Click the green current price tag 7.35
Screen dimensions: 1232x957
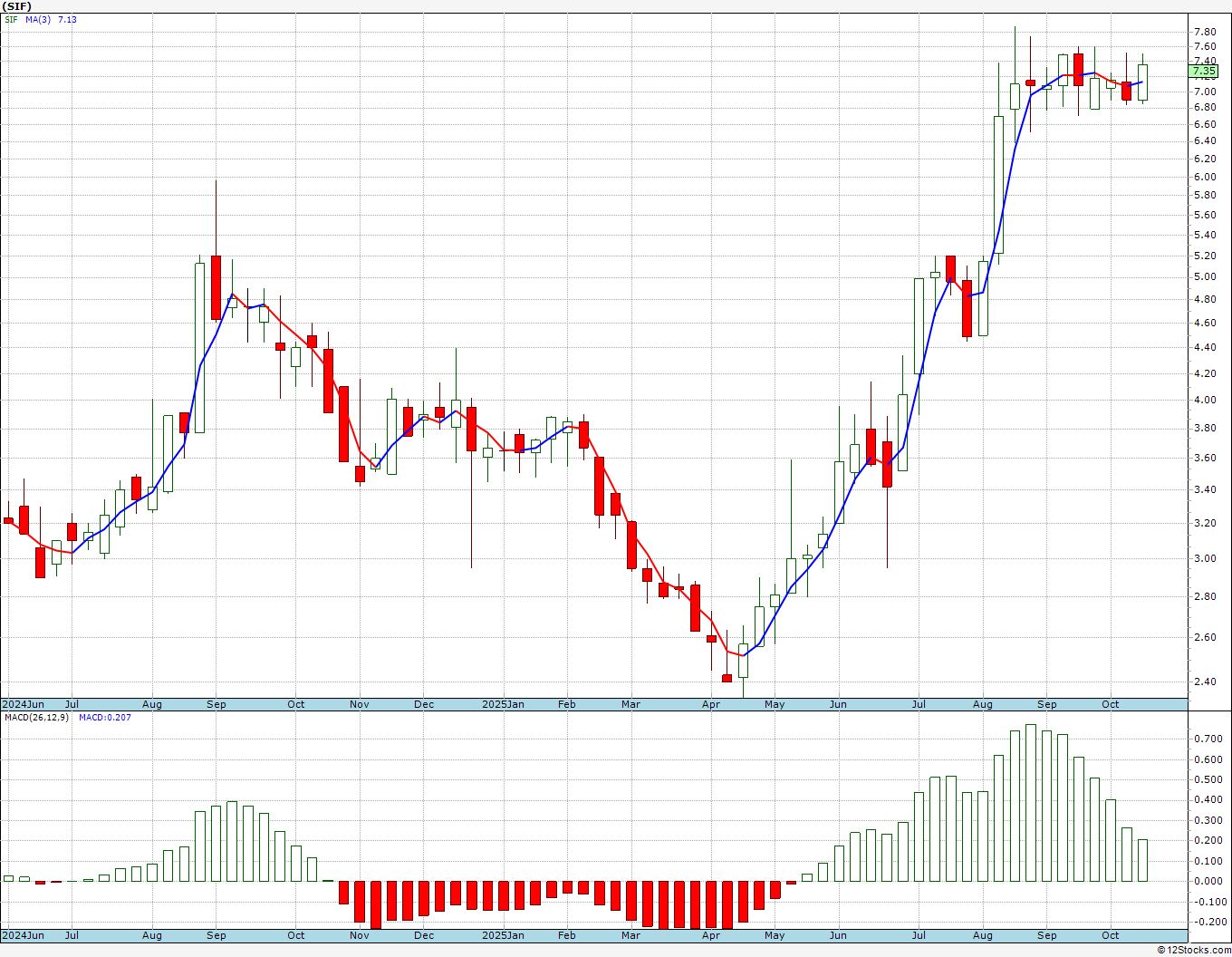[x=1204, y=71]
